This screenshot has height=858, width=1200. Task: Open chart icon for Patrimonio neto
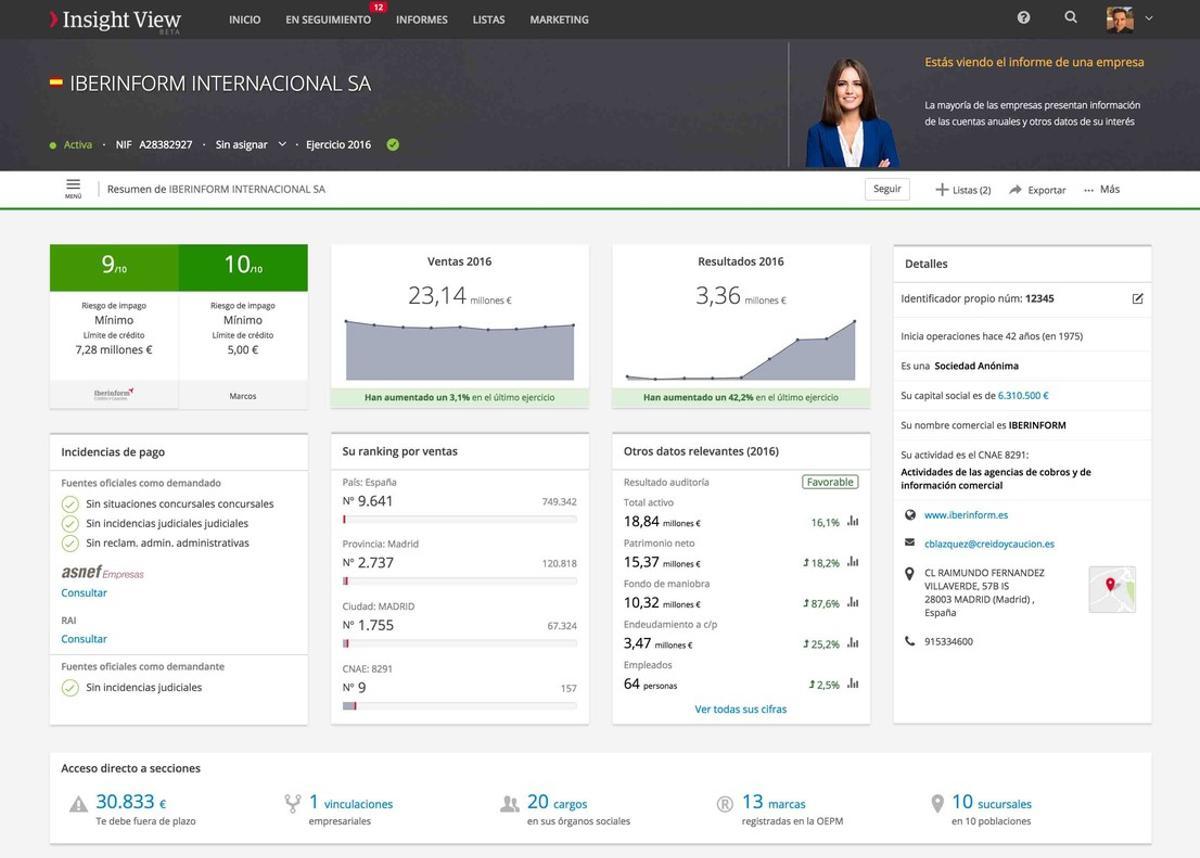(x=853, y=562)
